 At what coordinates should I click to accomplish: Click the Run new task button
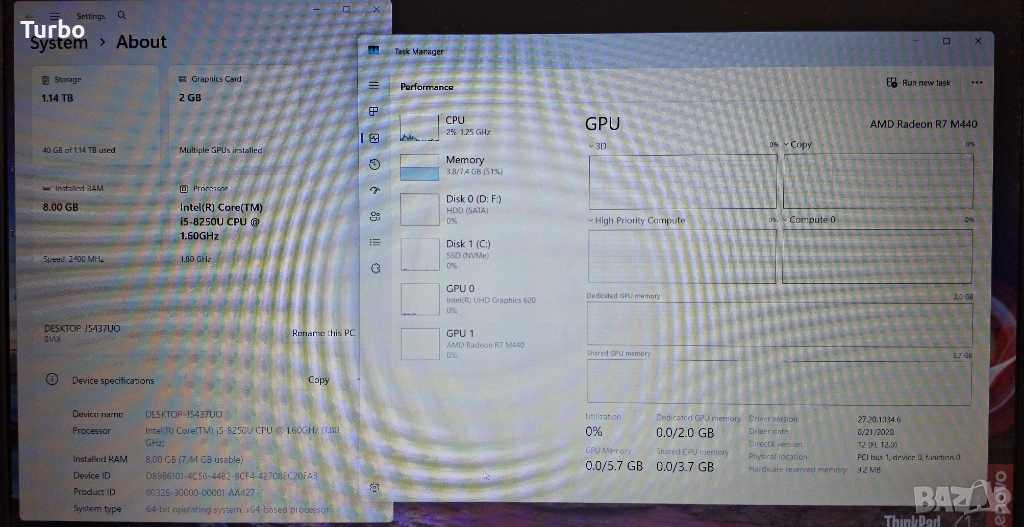918,83
